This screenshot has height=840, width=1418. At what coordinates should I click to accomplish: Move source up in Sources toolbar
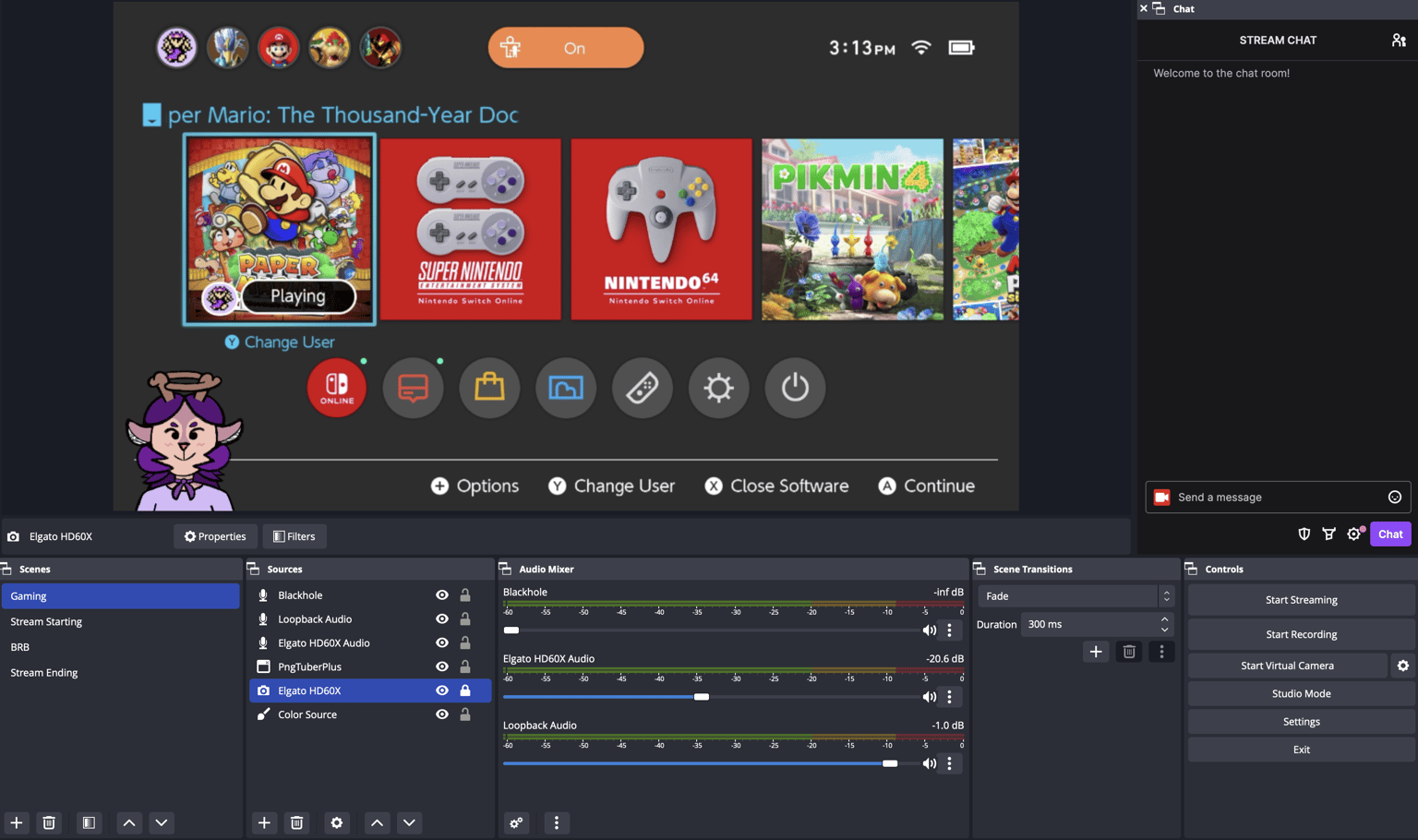point(377,822)
